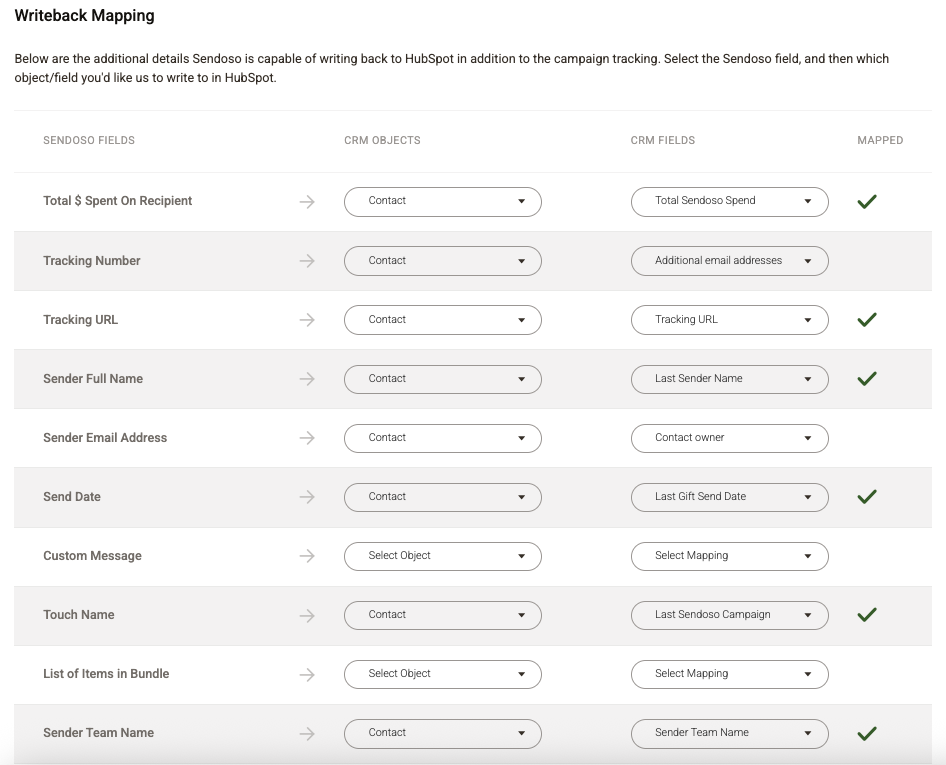Click mapped checkmark for Total $ Spent On Recipient
Viewport: 946px width, 765px height.
coord(867,202)
